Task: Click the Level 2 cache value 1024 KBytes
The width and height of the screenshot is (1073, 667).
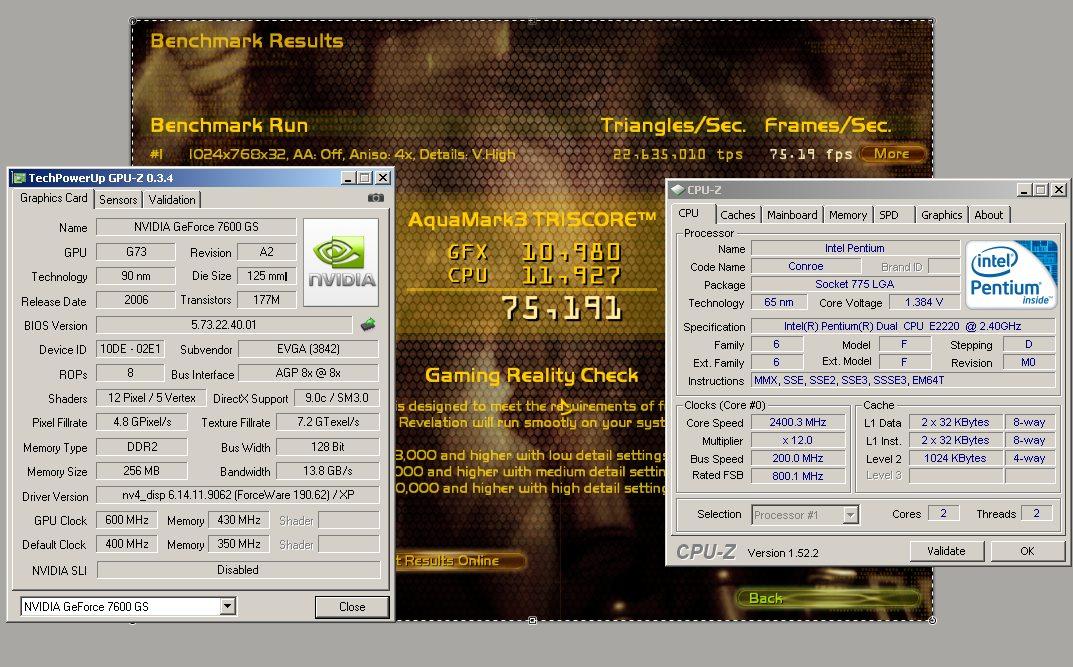Action: pyautogui.click(x=955, y=458)
